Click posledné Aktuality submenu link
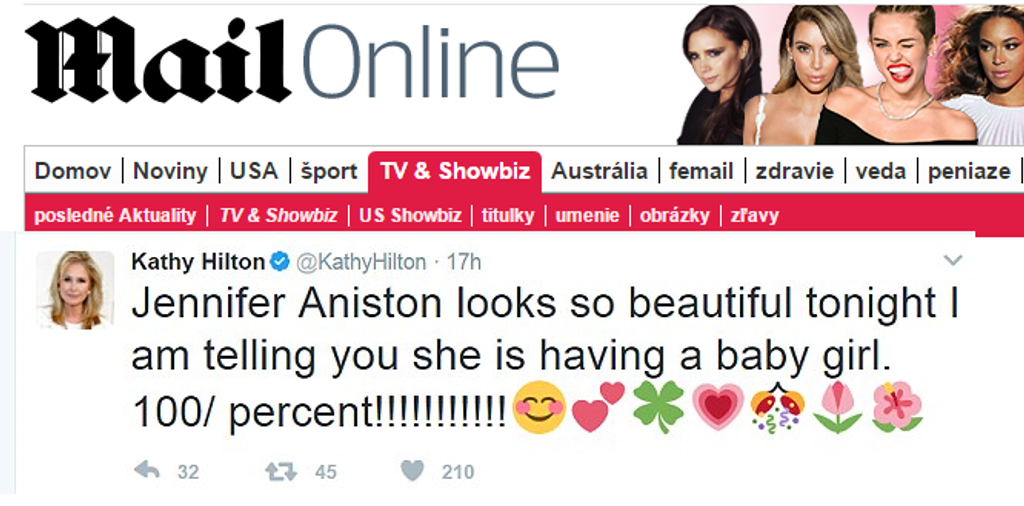The height and width of the screenshot is (506, 1024). coord(115,215)
